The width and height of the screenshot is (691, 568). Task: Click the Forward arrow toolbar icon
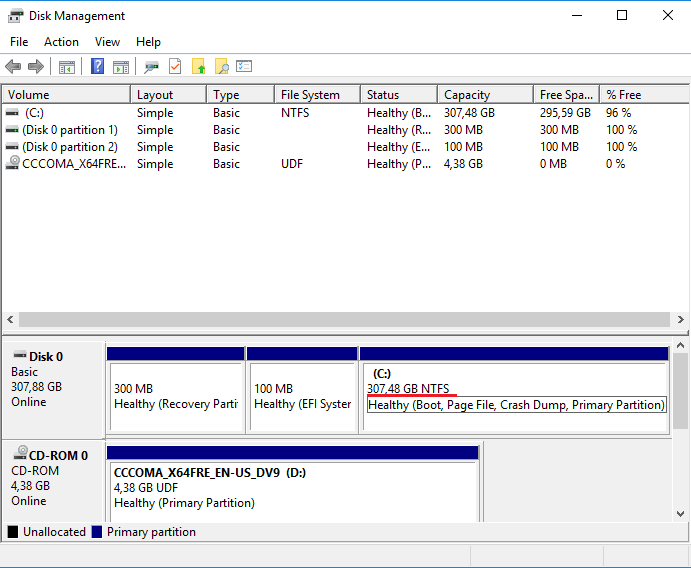pyautogui.click(x=36, y=67)
